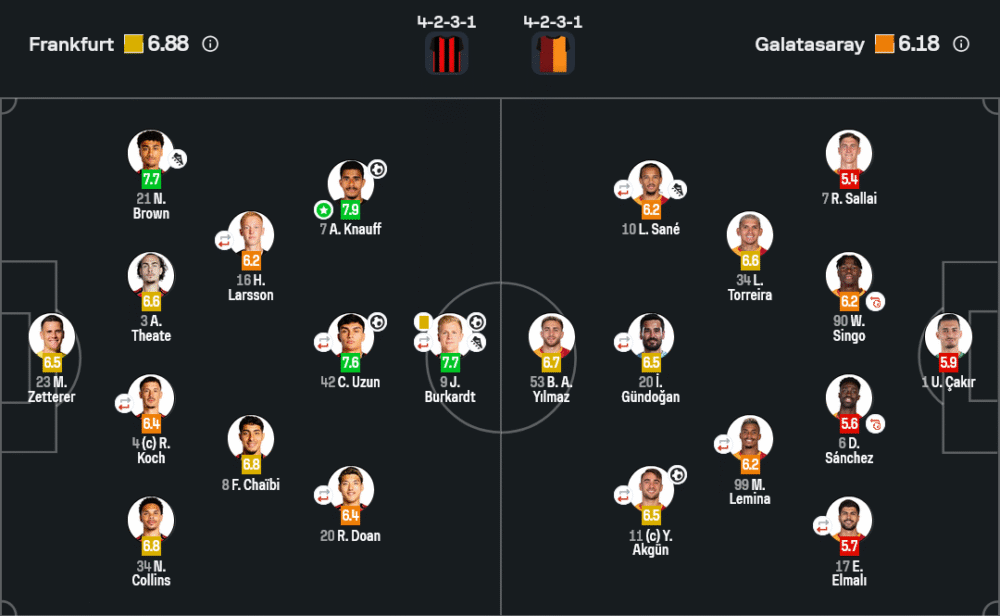Screen dimensions: 1000x616
Task: Click the Galatasaray team name
Action: (x=809, y=44)
